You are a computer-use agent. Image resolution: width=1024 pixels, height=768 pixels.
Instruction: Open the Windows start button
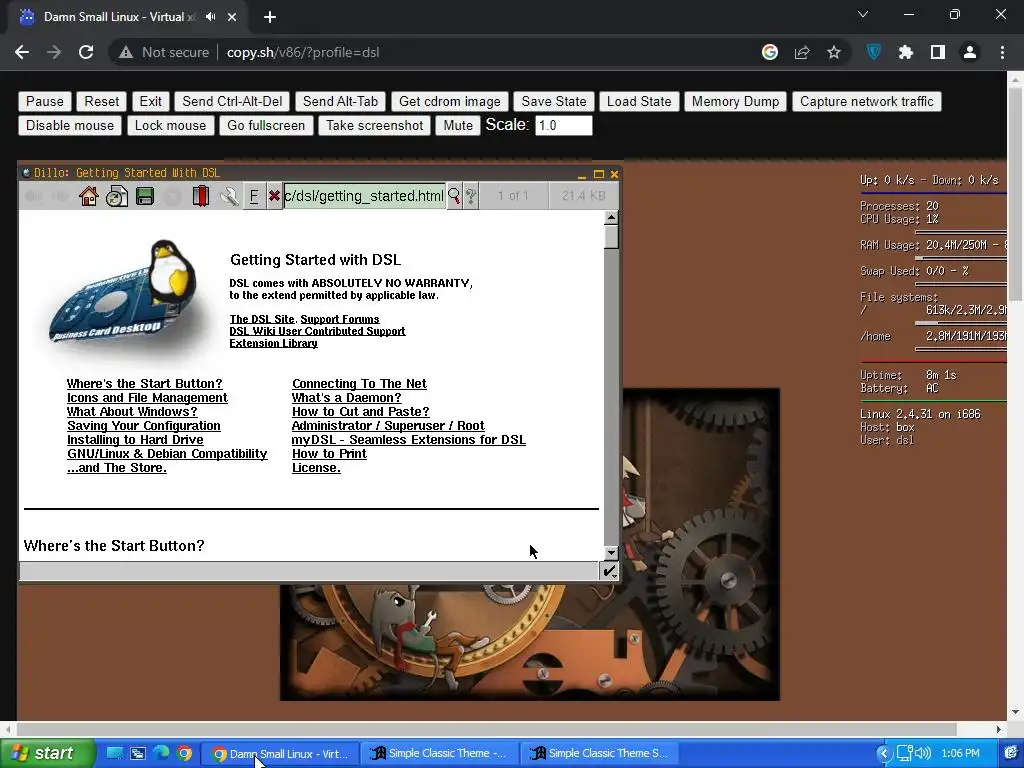(46, 753)
